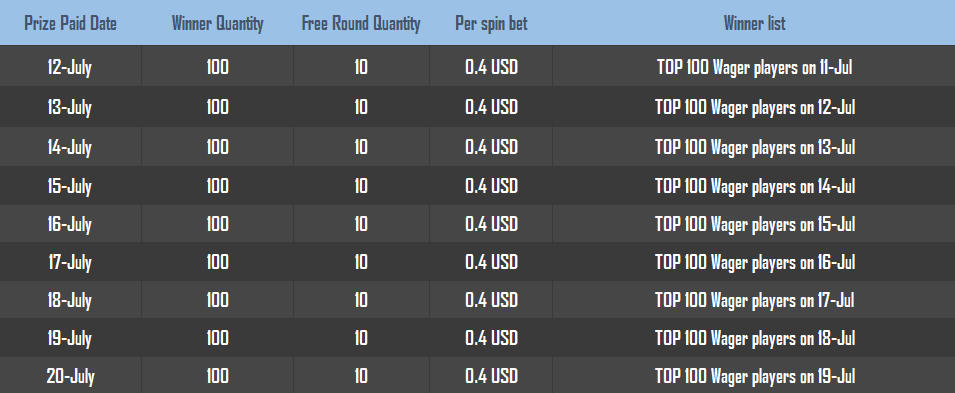Select the 20-July prize date cell
955x393 pixels.
pos(70,376)
